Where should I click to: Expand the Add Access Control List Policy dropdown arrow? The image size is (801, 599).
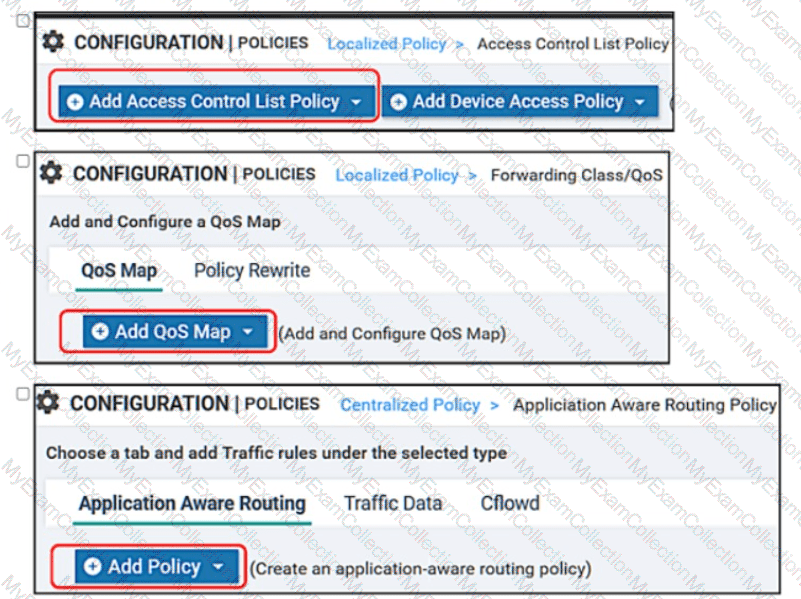point(356,102)
